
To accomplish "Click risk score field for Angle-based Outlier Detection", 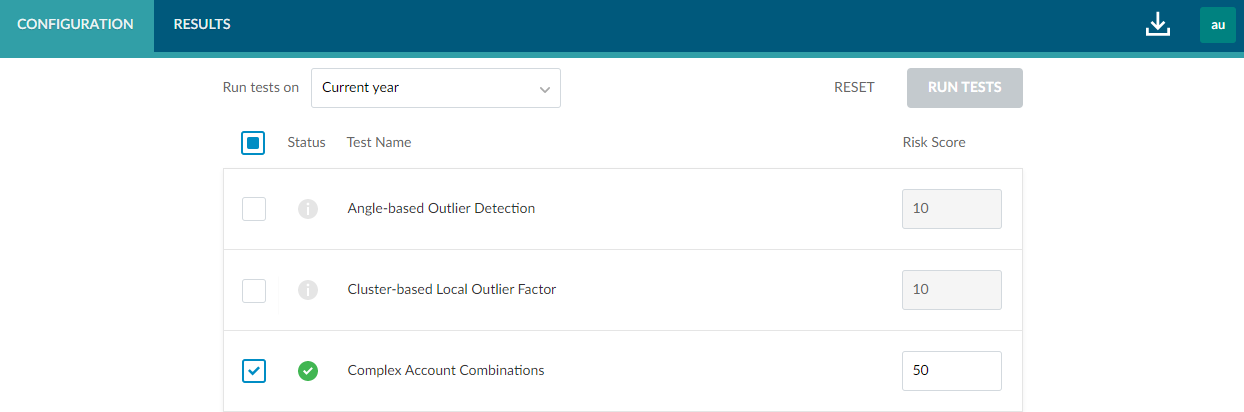I will click(951, 209).
